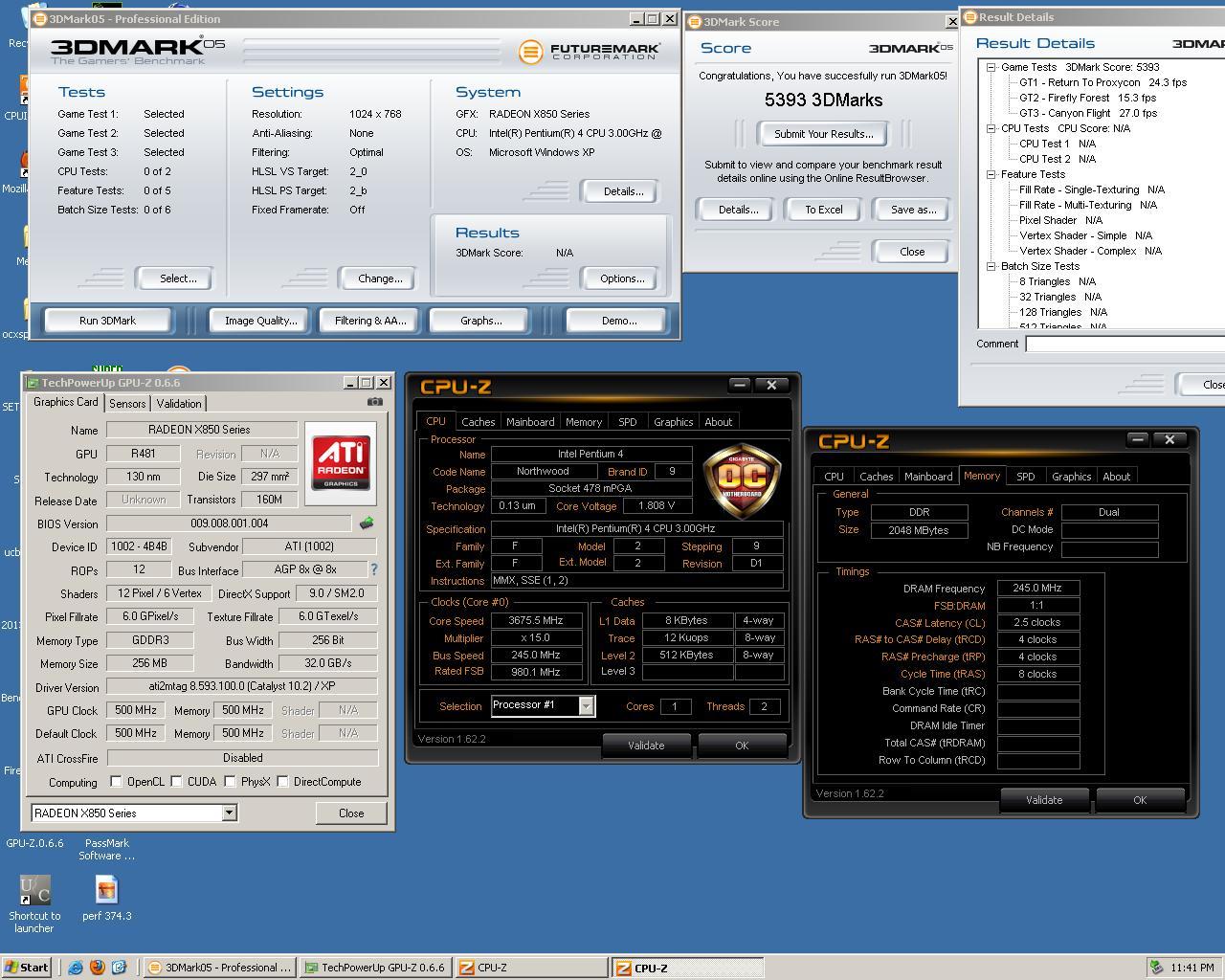
Task: Select GT3 - Canyon Flight result row
Action: [x=1088, y=113]
